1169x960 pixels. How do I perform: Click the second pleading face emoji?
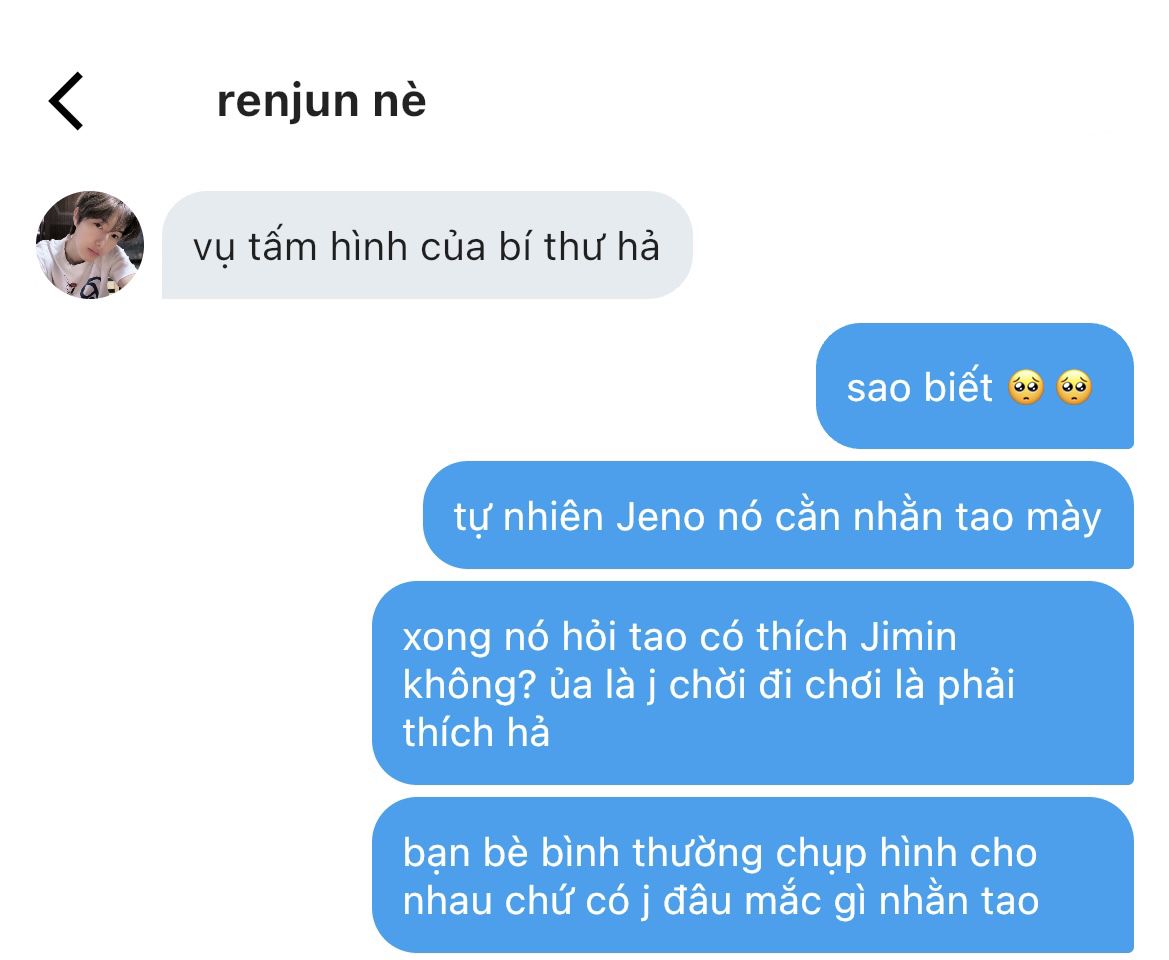point(1074,388)
